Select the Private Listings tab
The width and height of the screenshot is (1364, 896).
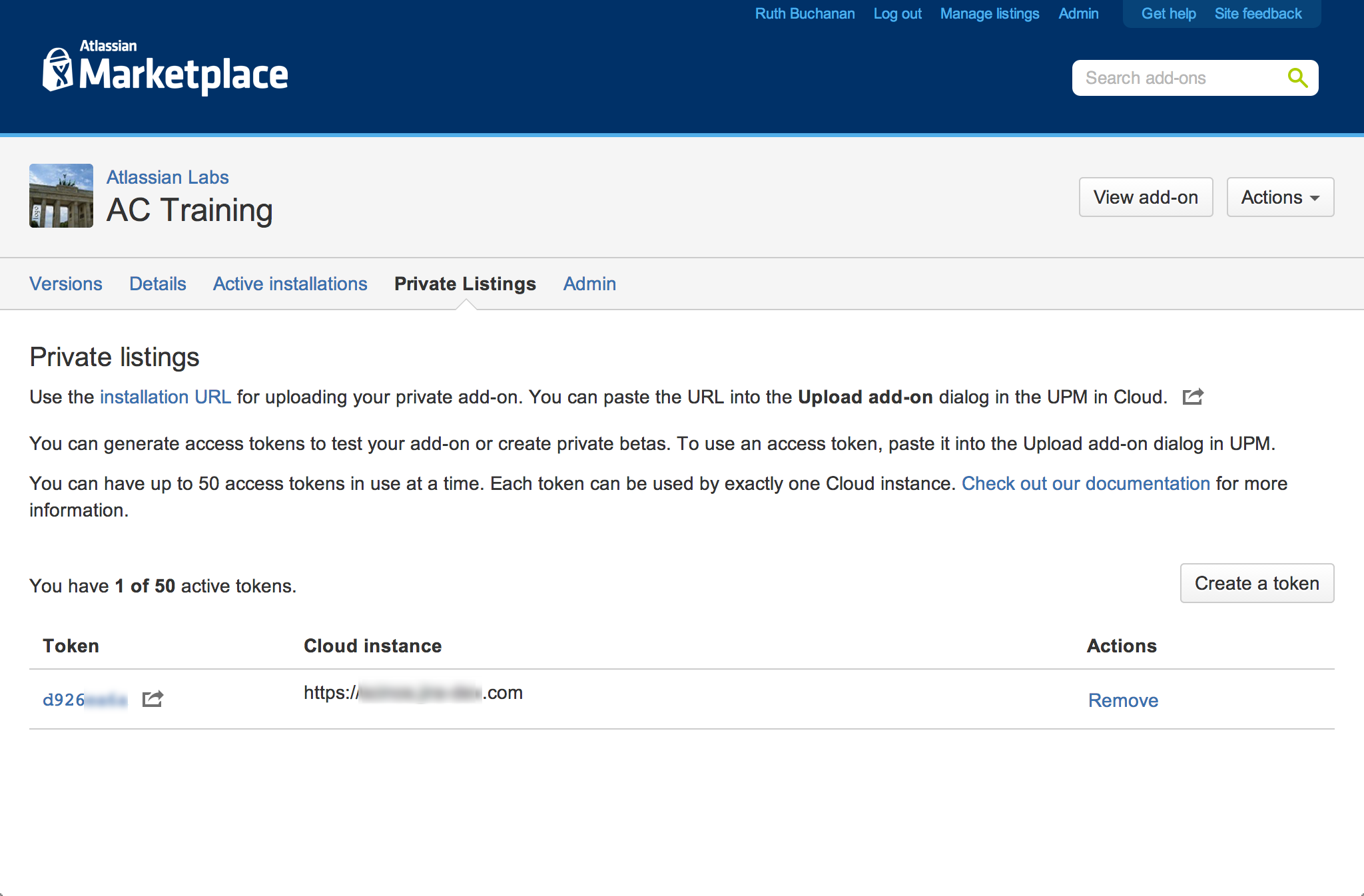(465, 284)
